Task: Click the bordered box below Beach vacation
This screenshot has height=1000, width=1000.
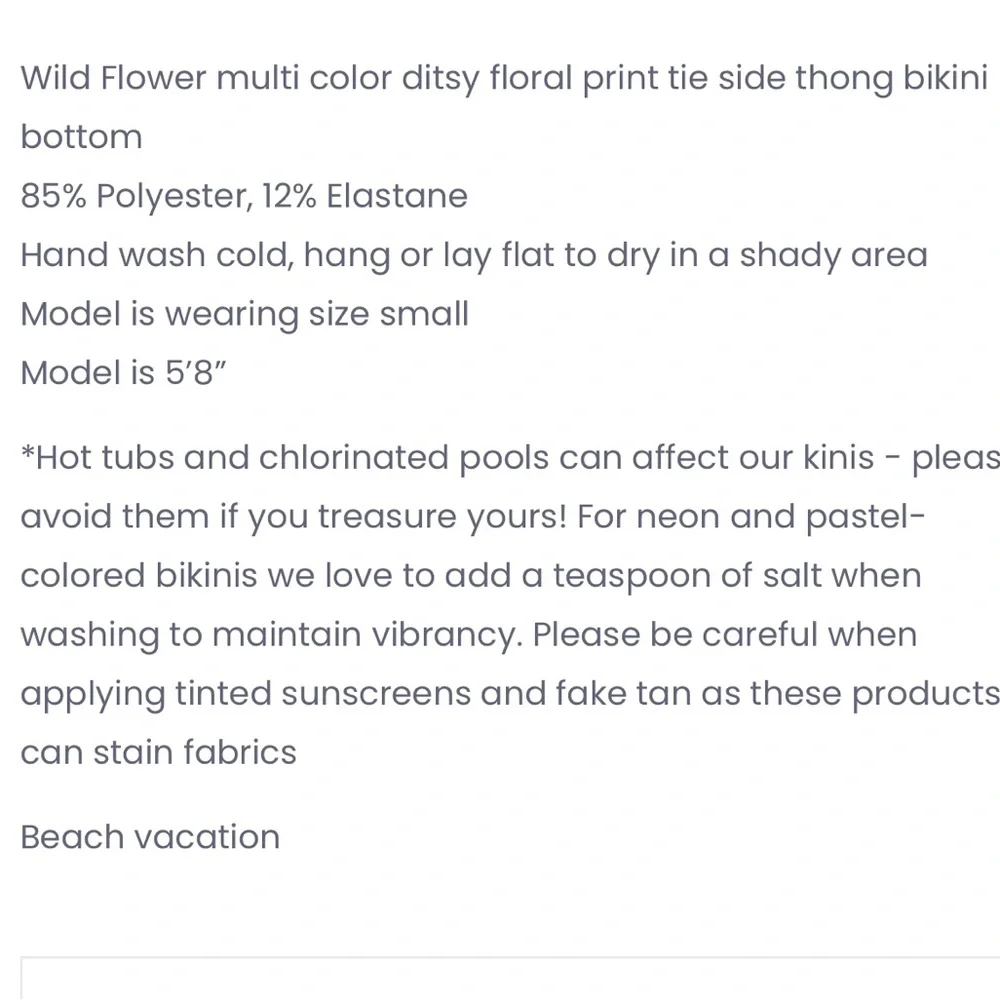Action: point(510,978)
